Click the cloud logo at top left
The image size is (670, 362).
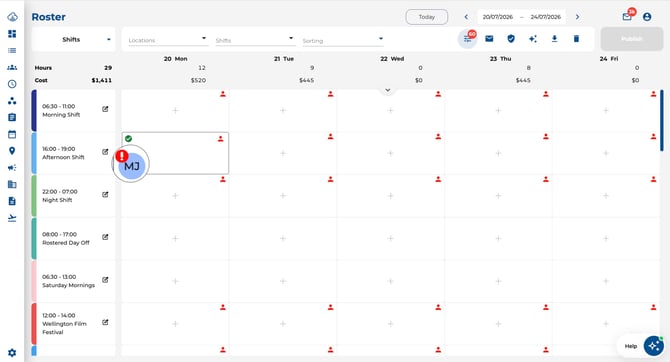pyautogui.click(x=12, y=17)
